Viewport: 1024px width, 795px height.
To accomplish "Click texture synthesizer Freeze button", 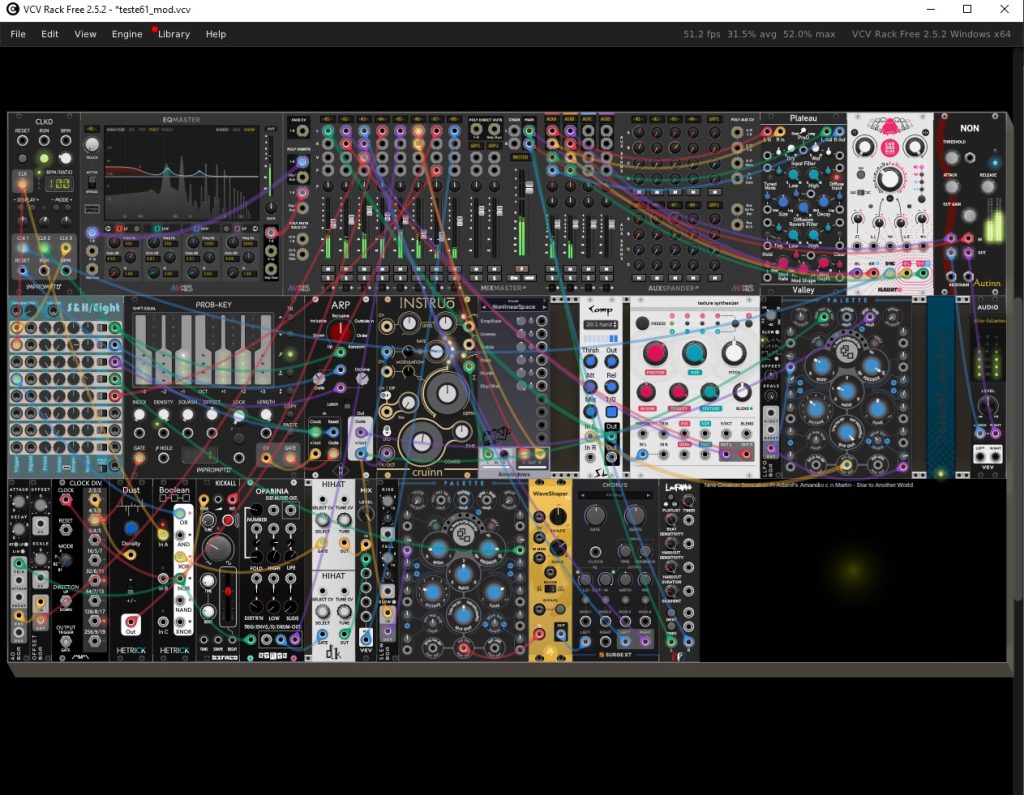I will (642, 323).
